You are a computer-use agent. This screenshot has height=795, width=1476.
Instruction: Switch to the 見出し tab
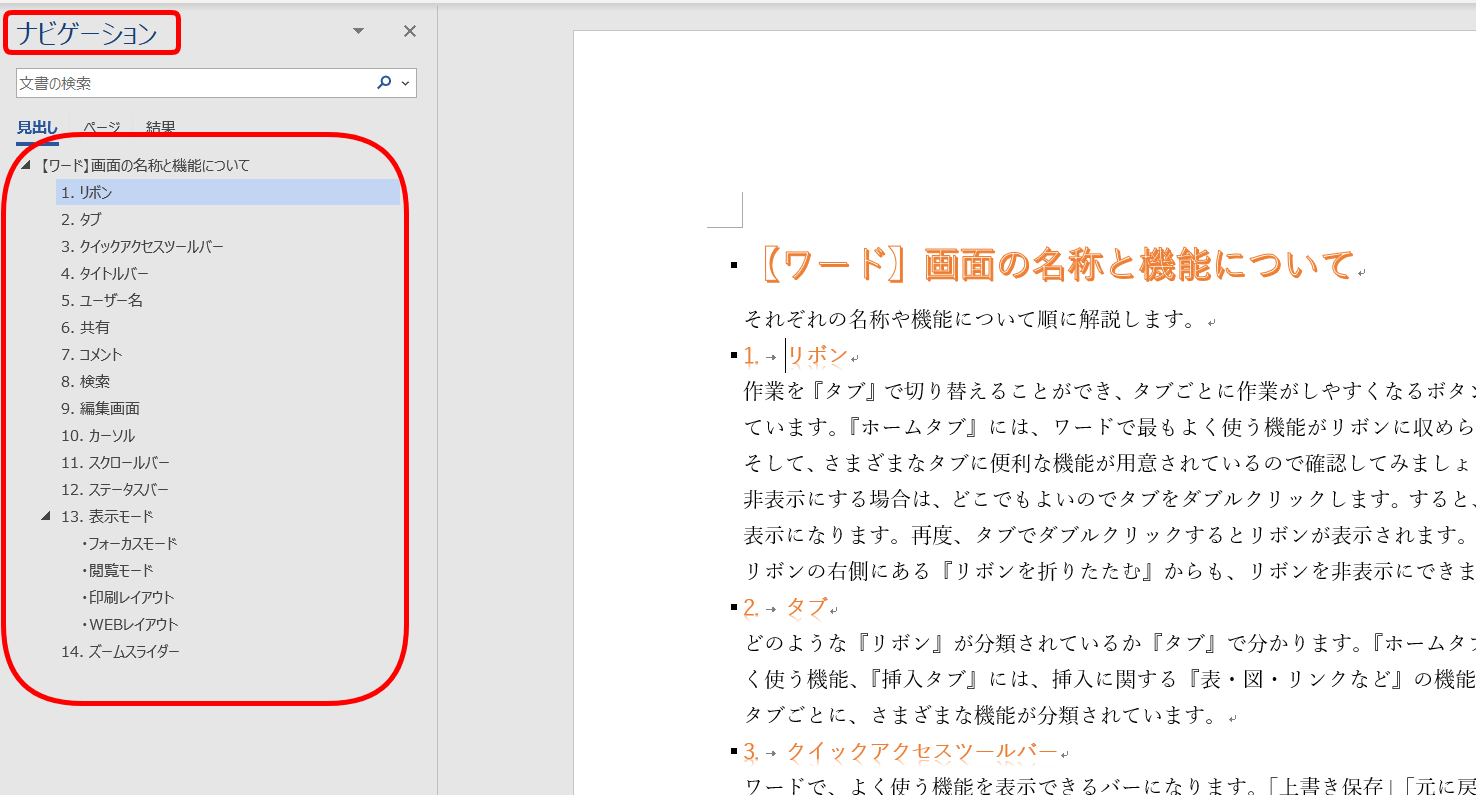[37, 128]
